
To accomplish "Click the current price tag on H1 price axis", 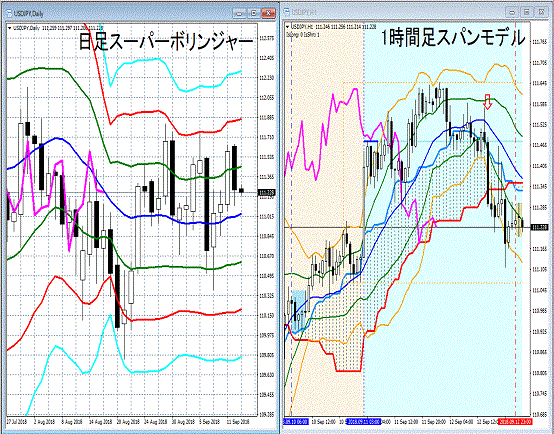I will tap(539, 227).
